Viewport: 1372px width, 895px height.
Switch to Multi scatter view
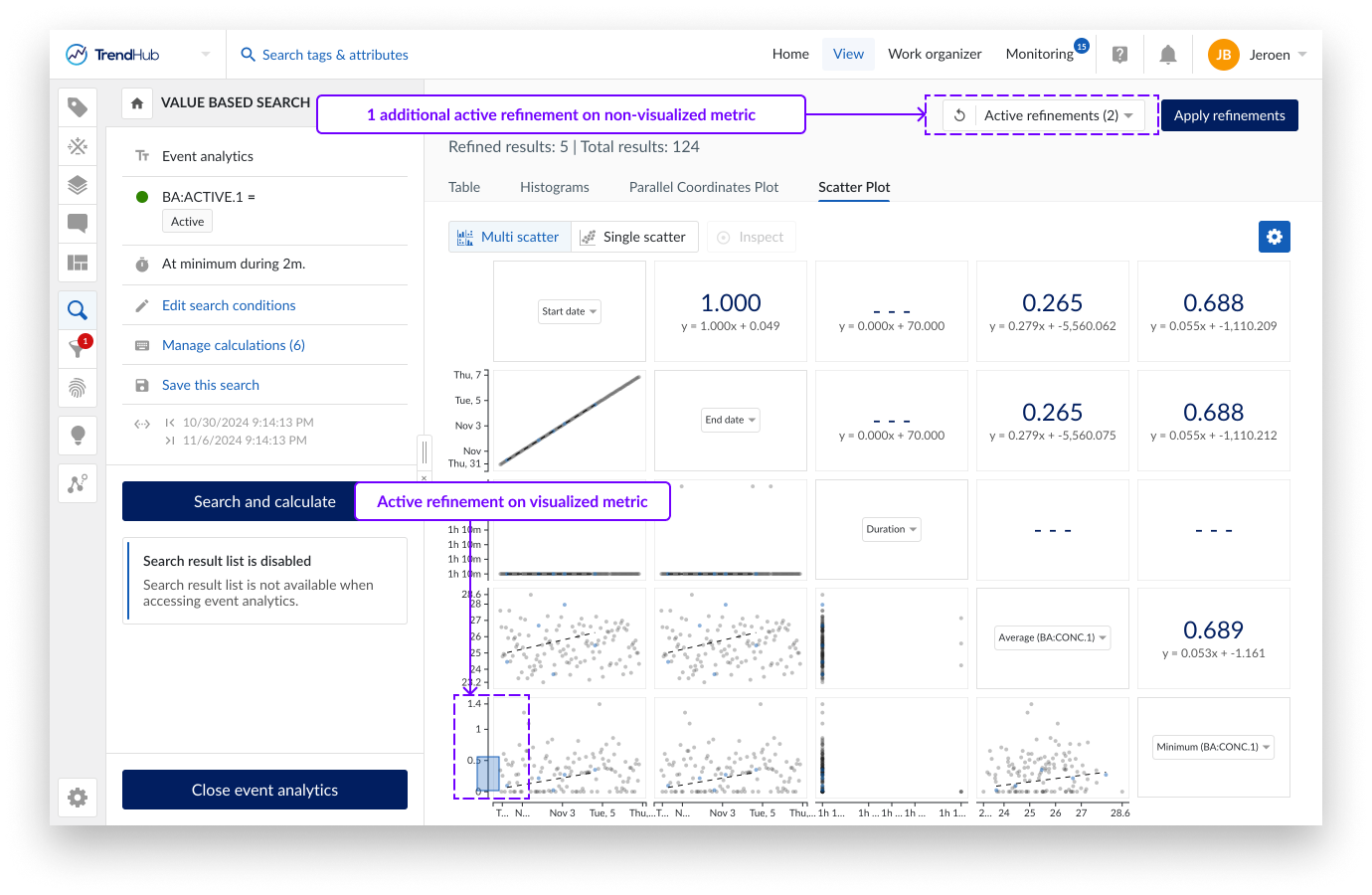pyautogui.click(x=509, y=237)
